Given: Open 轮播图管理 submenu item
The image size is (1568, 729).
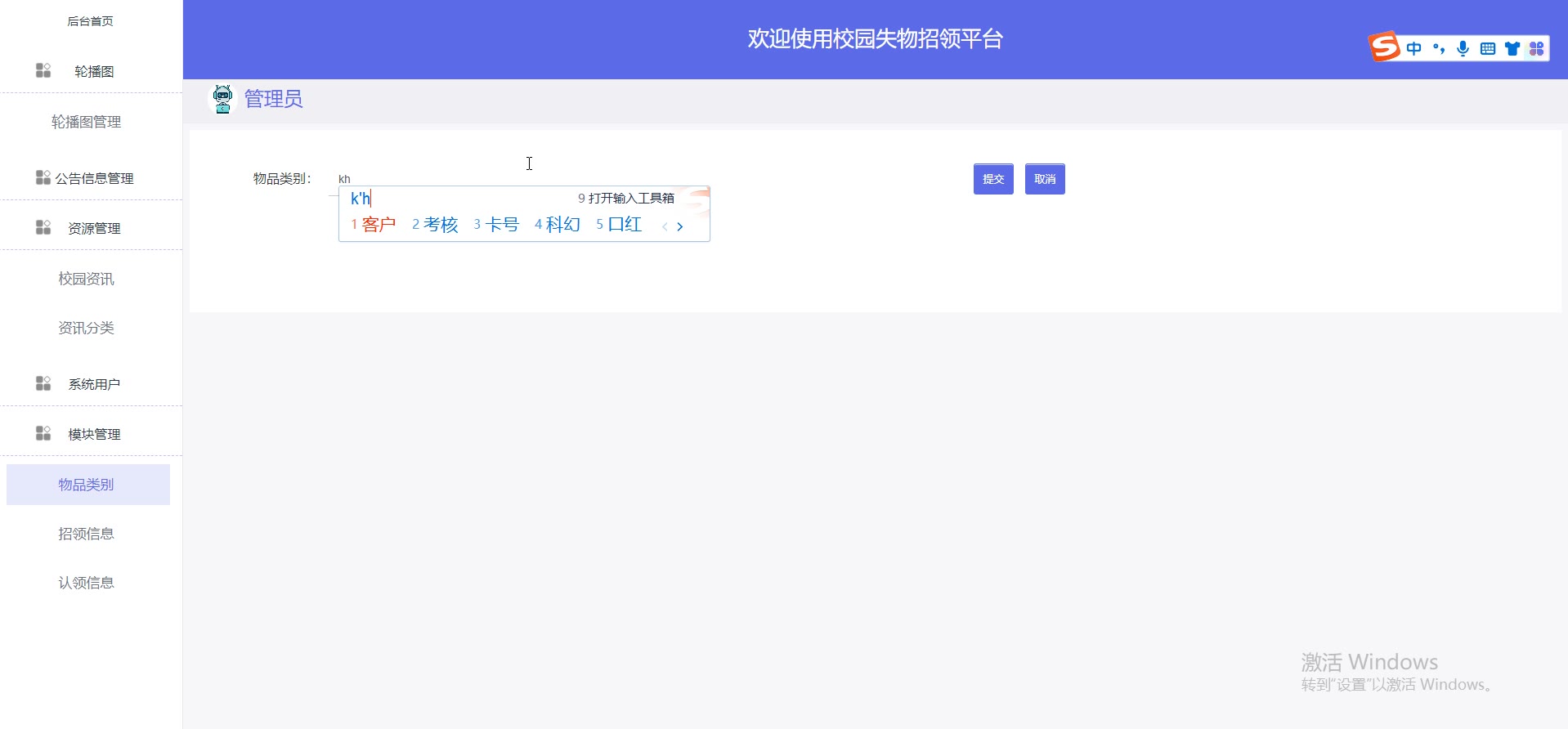Looking at the screenshot, I should (x=86, y=122).
